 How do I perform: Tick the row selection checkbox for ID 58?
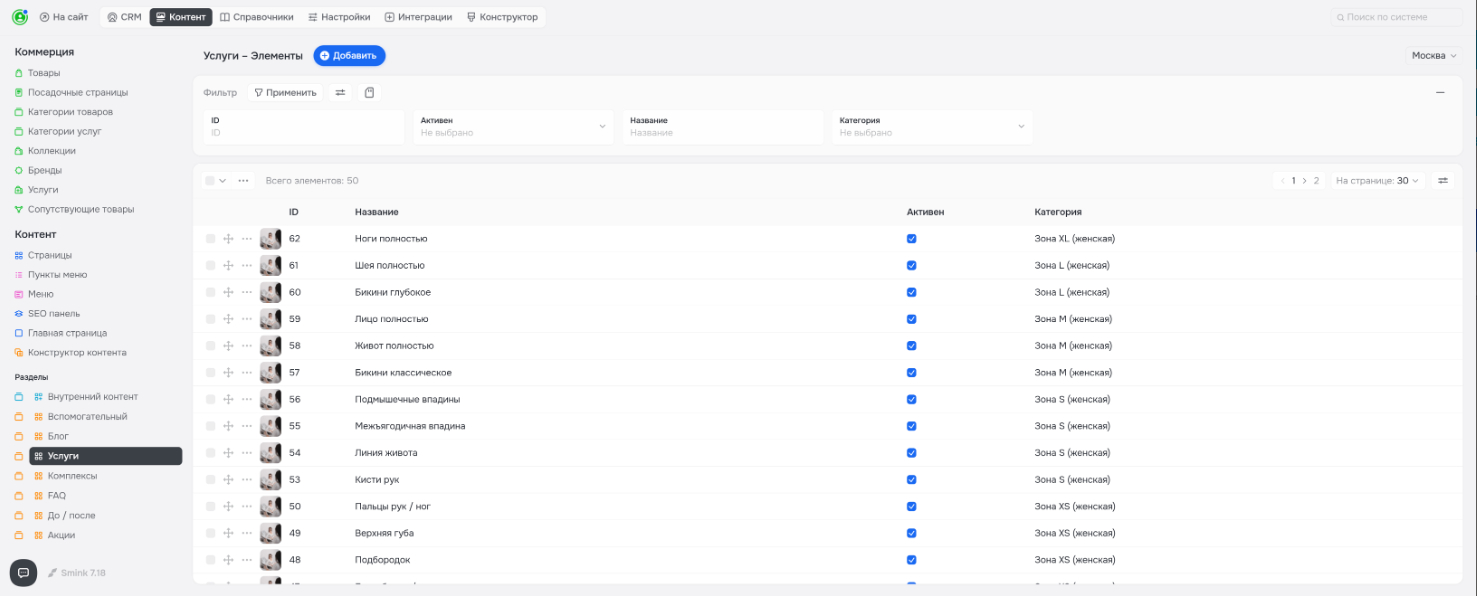(210, 346)
